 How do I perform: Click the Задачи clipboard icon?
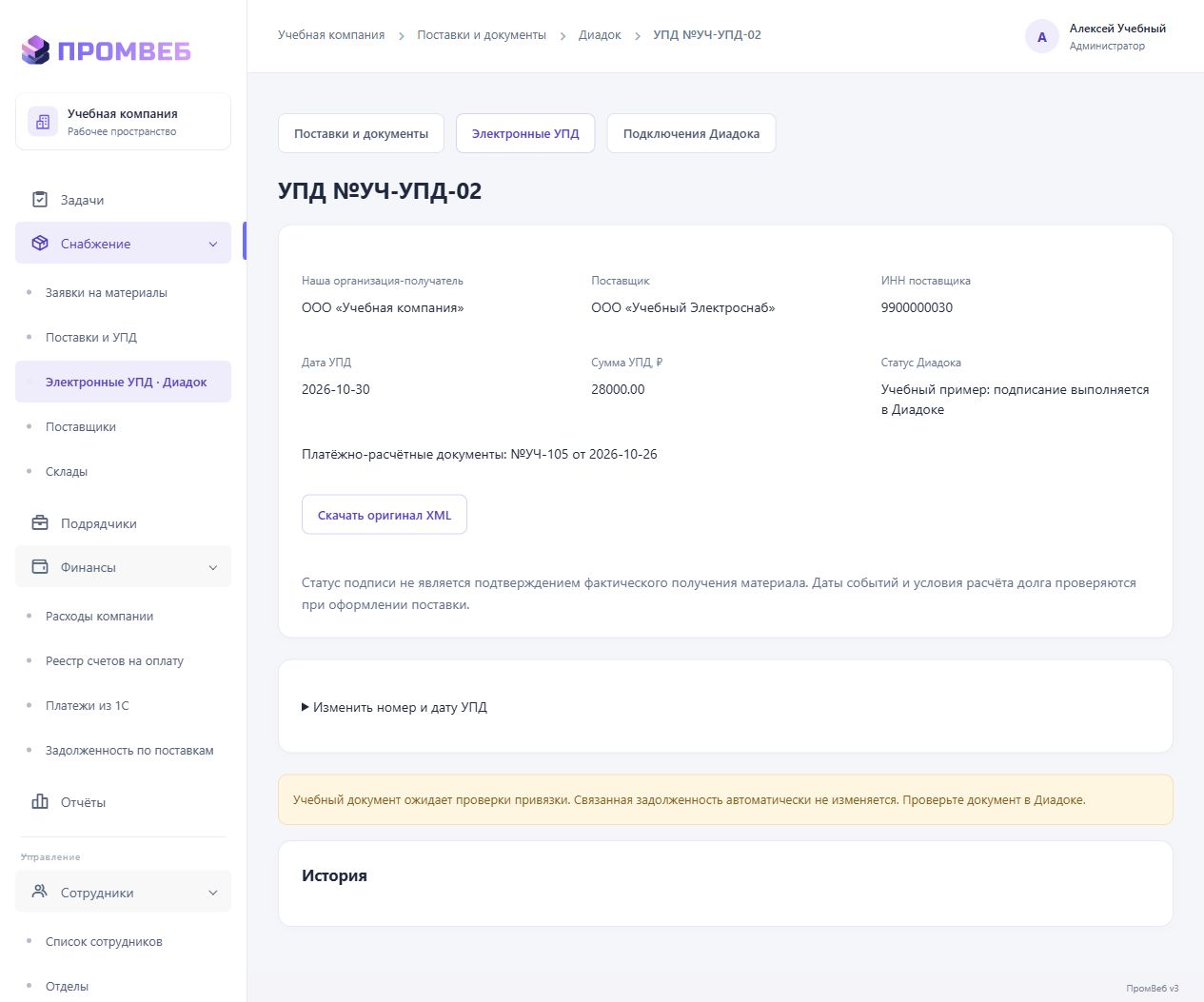[x=40, y=200]
